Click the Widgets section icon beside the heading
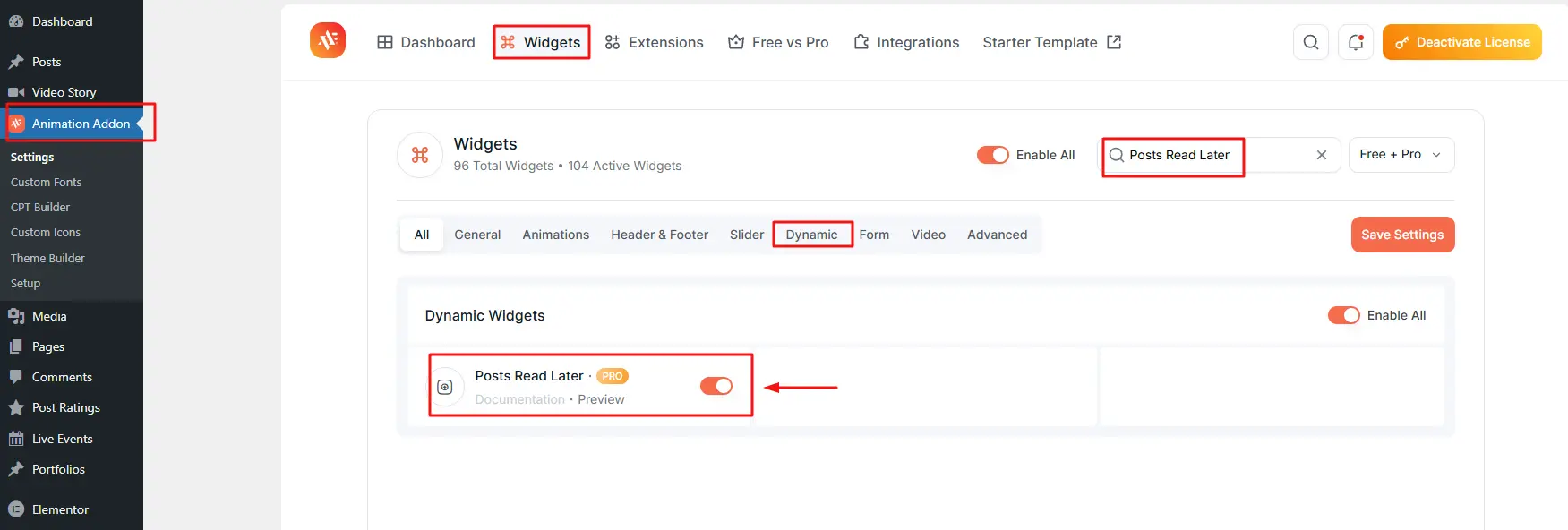 point(420,155)
